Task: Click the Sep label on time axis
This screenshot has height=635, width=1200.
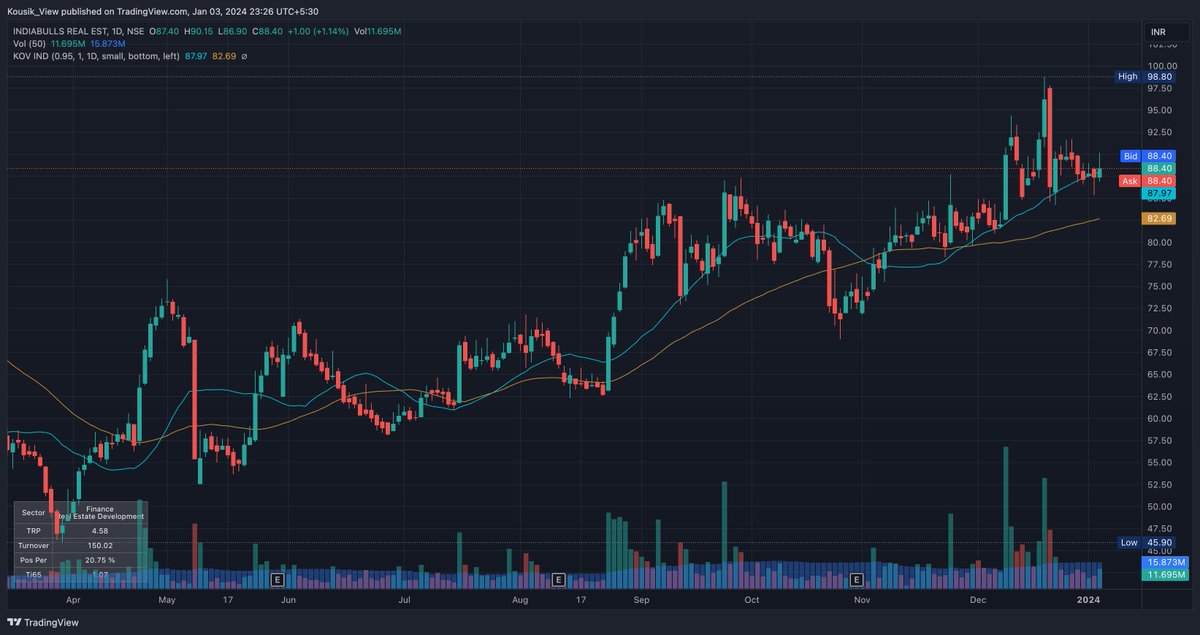Action: 642,600
